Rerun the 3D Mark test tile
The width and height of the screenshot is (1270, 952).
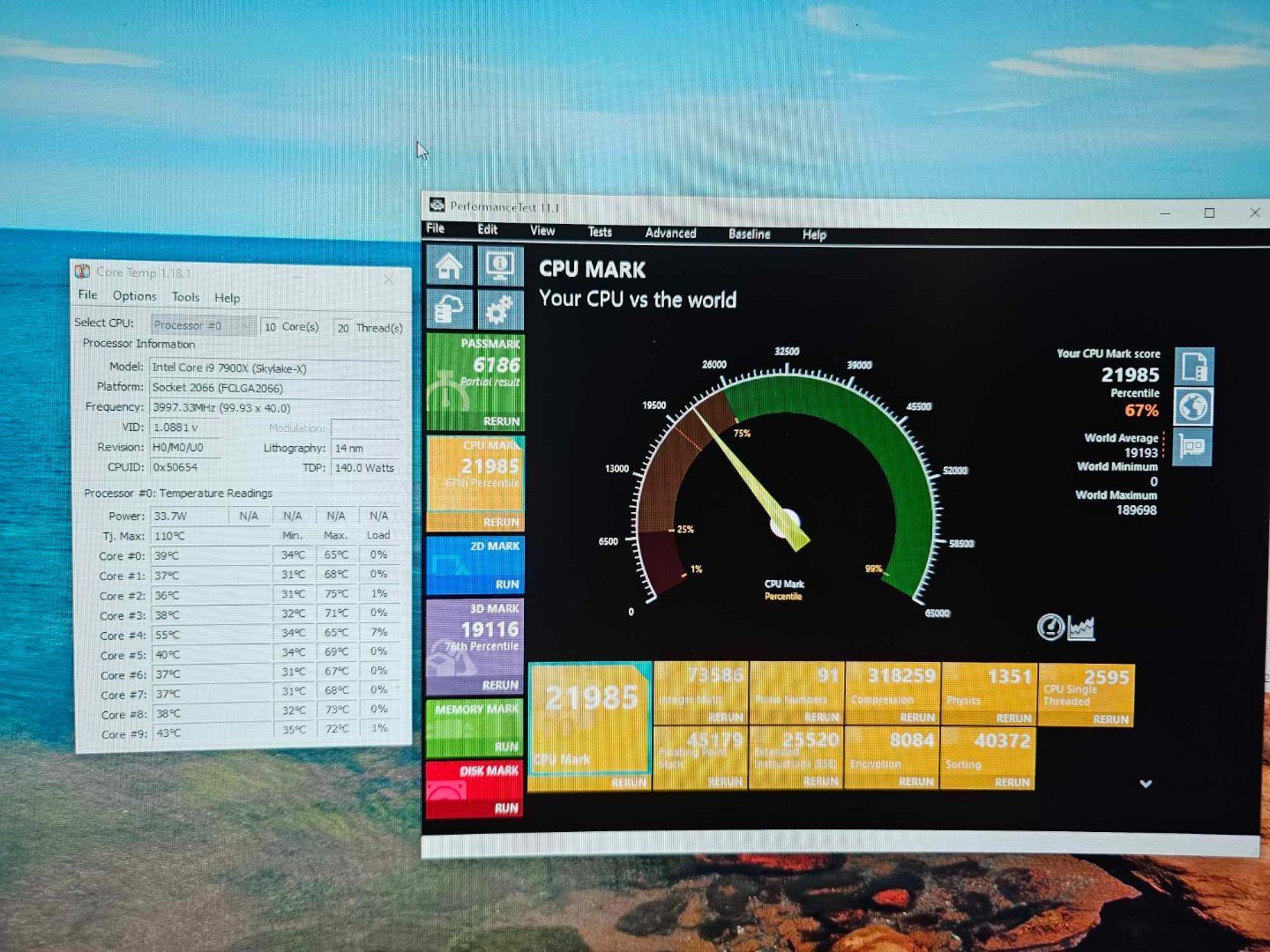point(500,685)
